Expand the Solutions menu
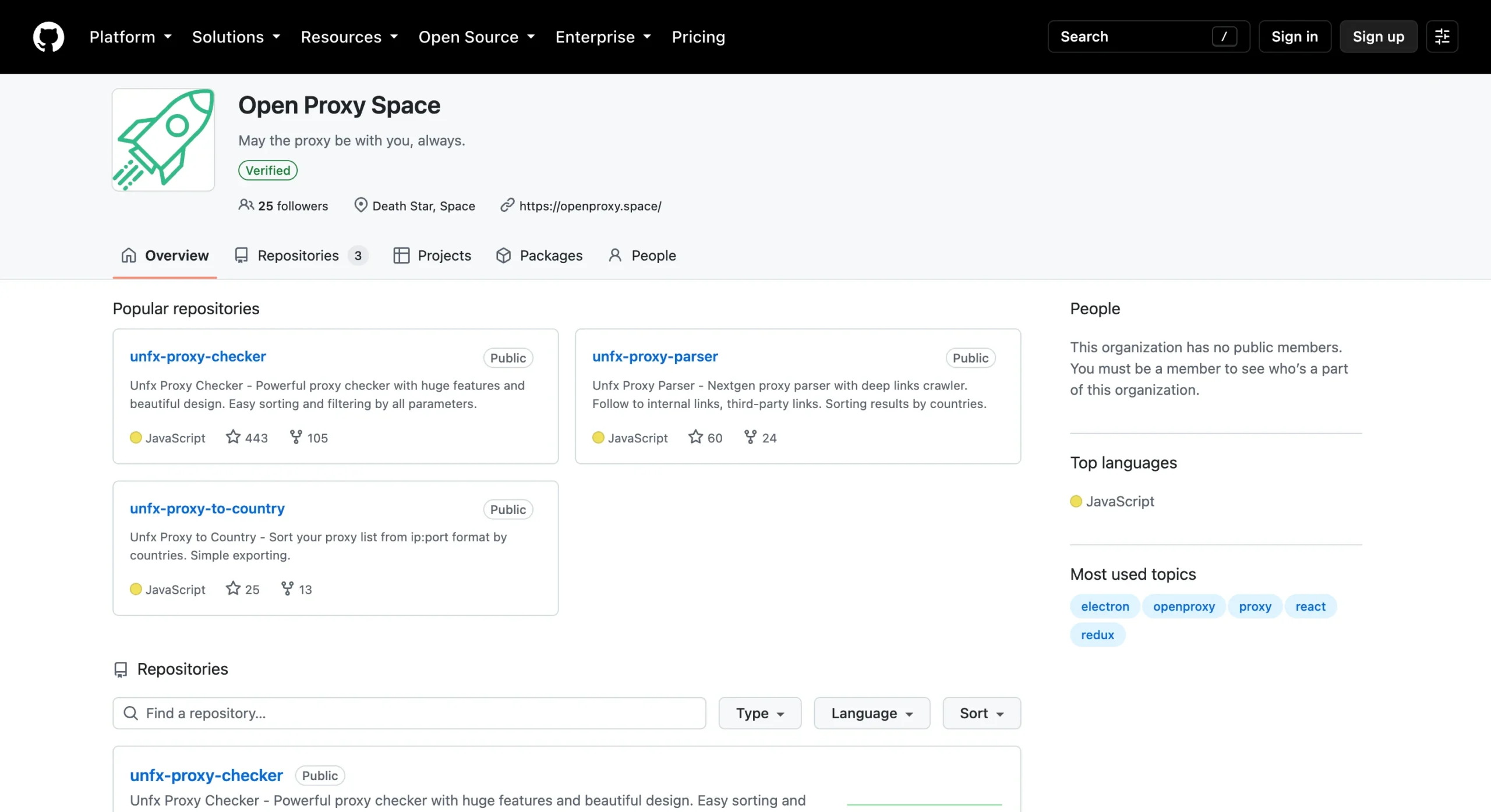 coord(236,37)
